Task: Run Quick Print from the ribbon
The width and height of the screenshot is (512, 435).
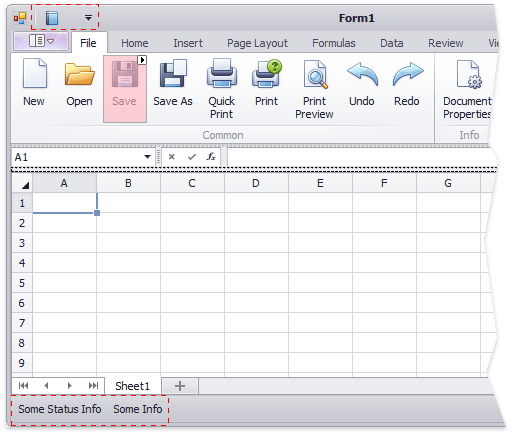Action: coord(221,89)
